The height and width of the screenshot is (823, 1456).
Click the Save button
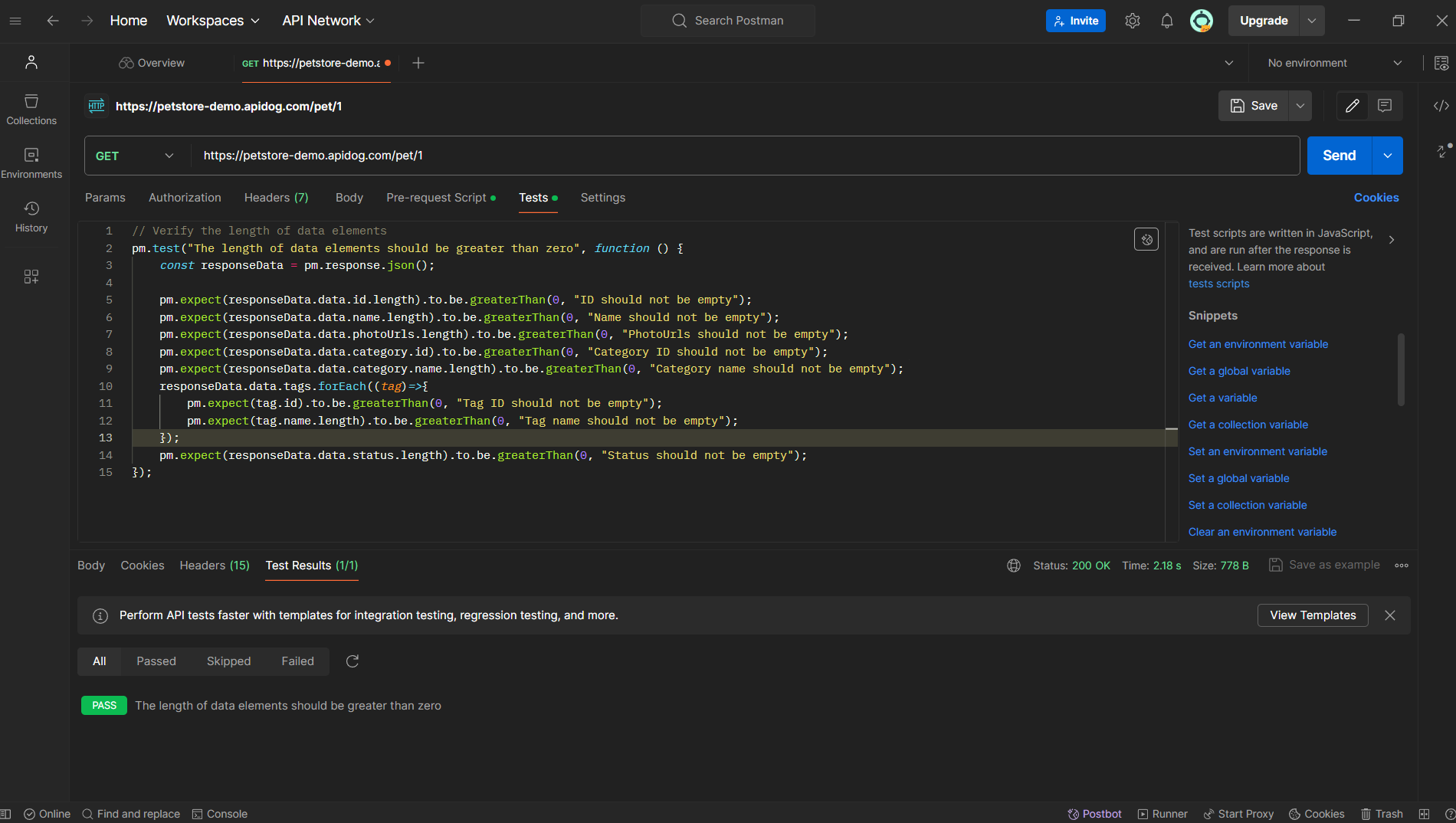point(1254,106)
